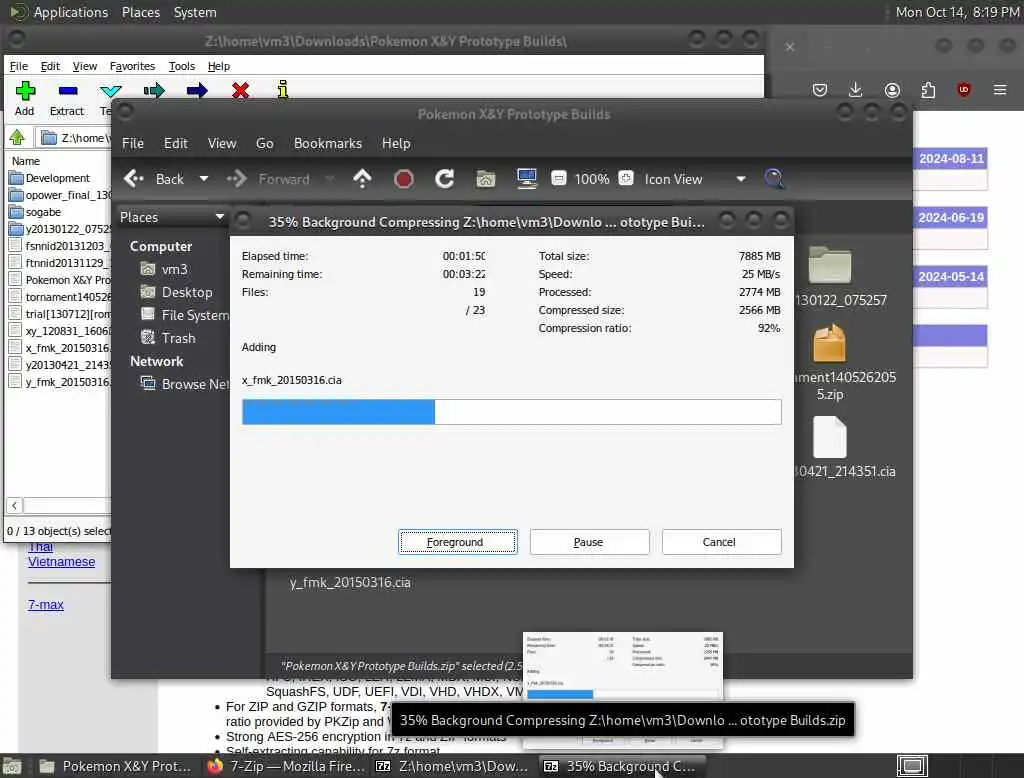Open the 7-Zip File menu

point(19,66)
